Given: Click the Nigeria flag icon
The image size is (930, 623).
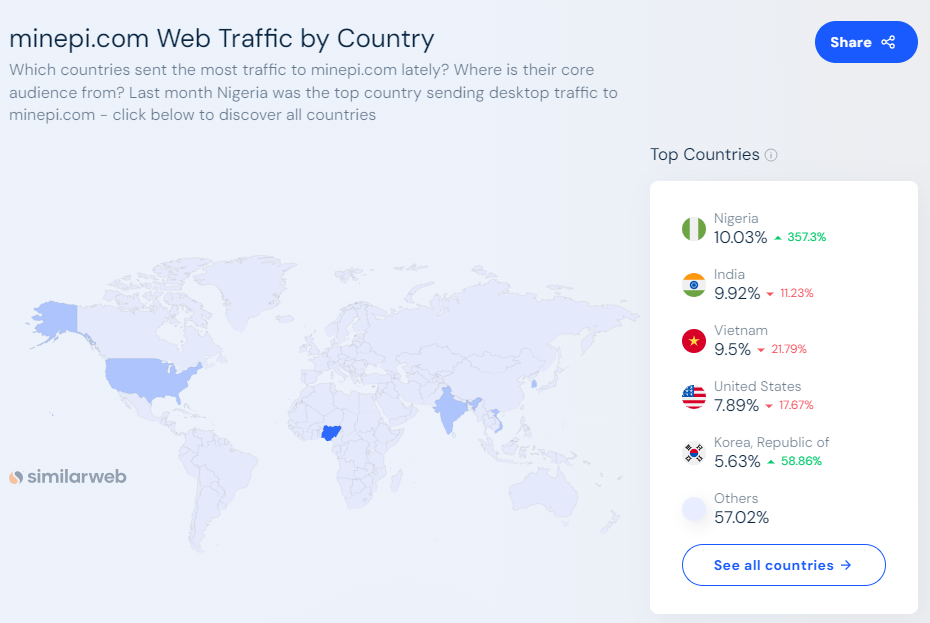Looking at the screenshot, I should point(694,229).
